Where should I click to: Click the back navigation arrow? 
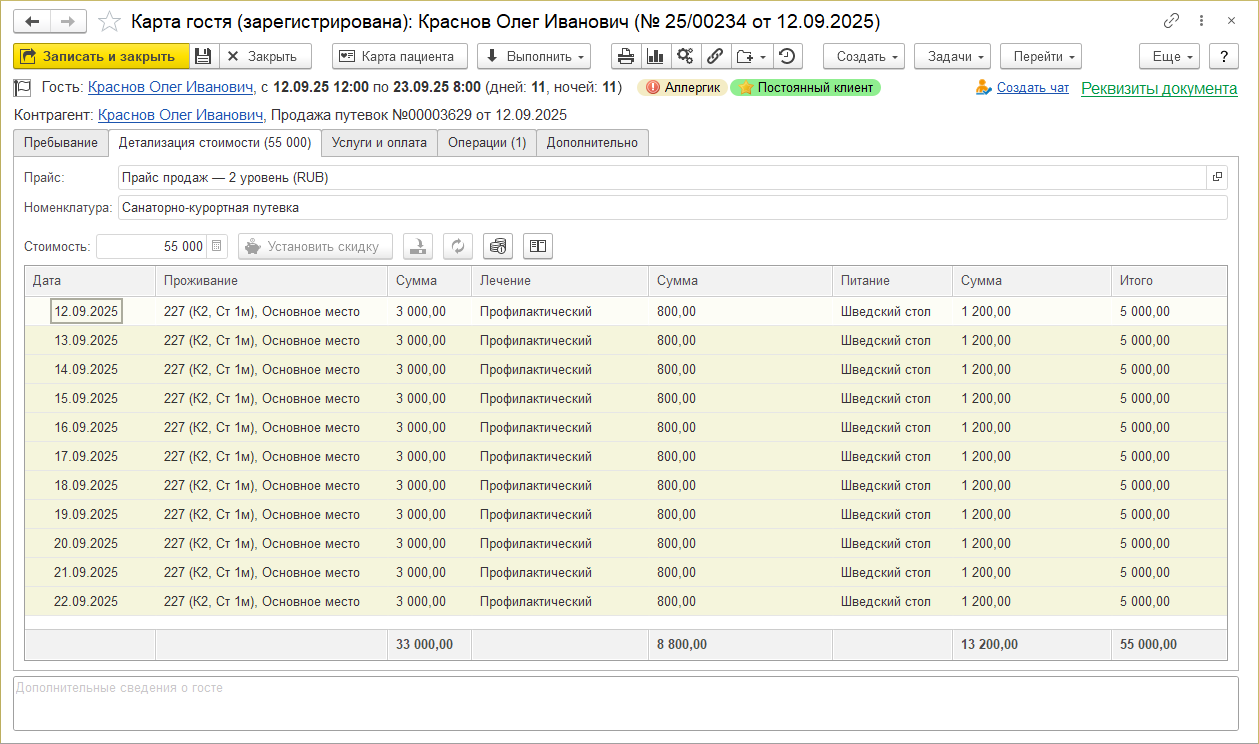[x=32, y=21]
